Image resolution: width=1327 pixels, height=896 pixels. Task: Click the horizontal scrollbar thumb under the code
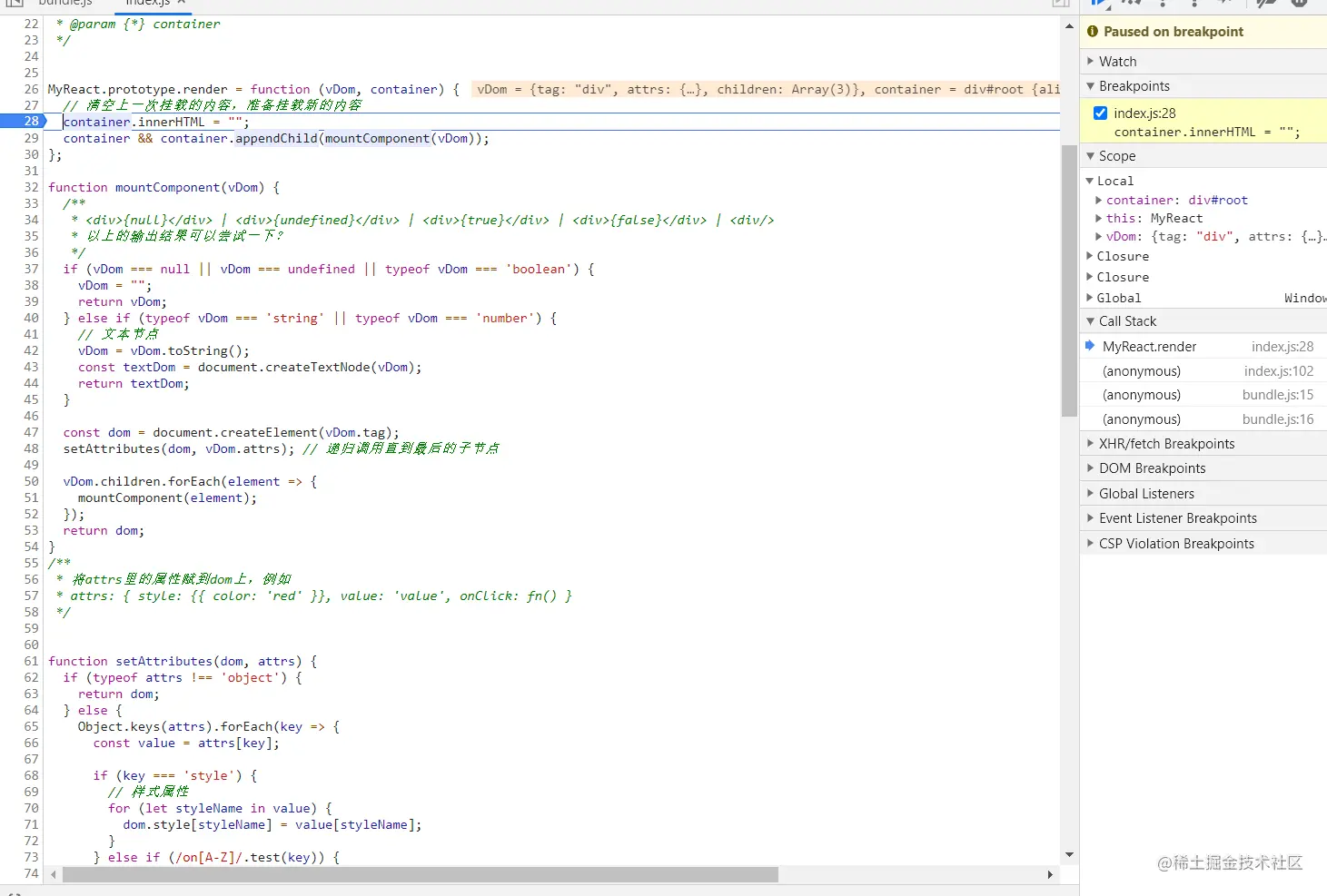point(421,875)
